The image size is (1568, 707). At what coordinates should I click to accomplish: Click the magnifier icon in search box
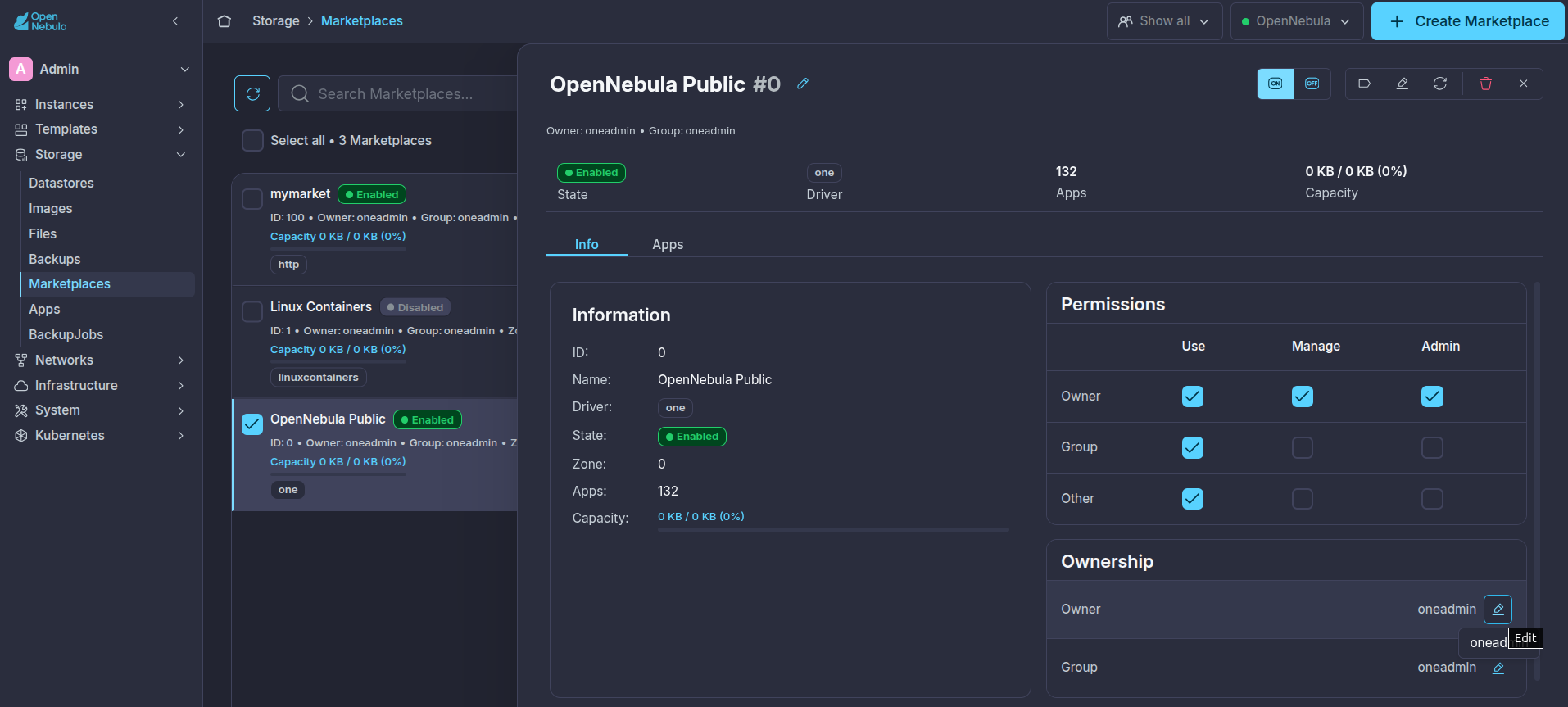pos(300,94)
